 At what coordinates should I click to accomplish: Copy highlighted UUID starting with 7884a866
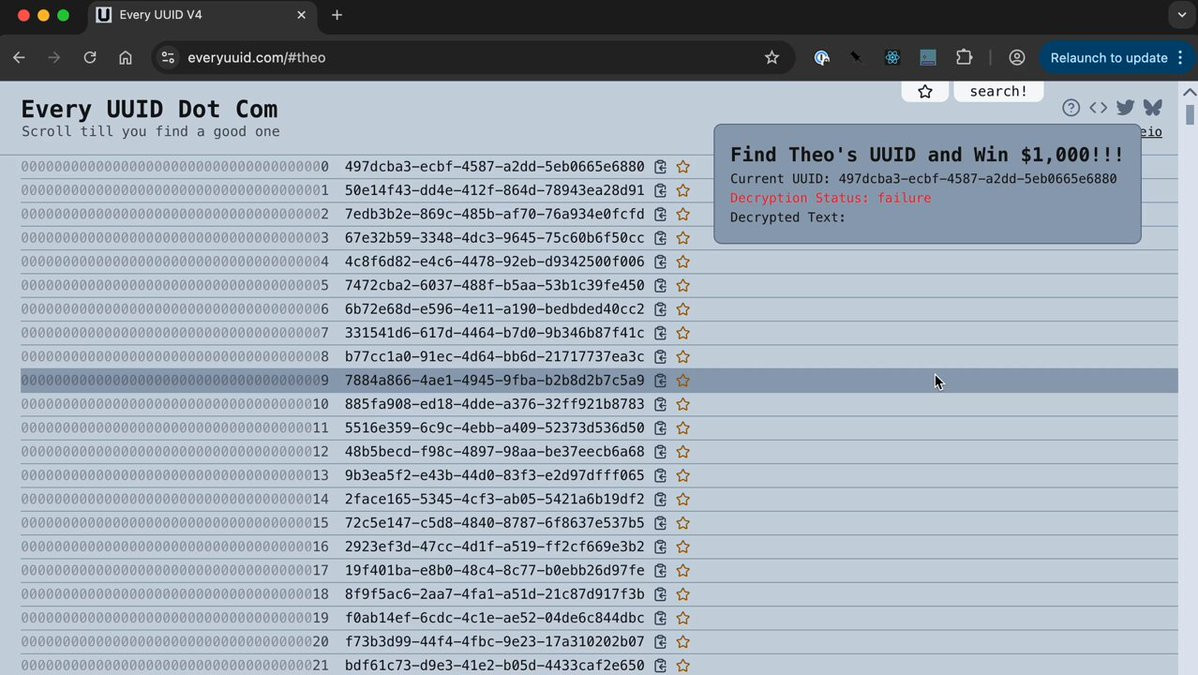tap(660, 380)
